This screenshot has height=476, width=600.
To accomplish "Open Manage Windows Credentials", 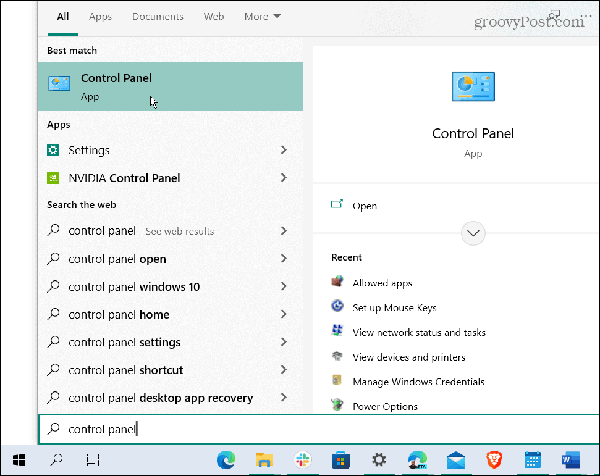I will click(419, 381).
